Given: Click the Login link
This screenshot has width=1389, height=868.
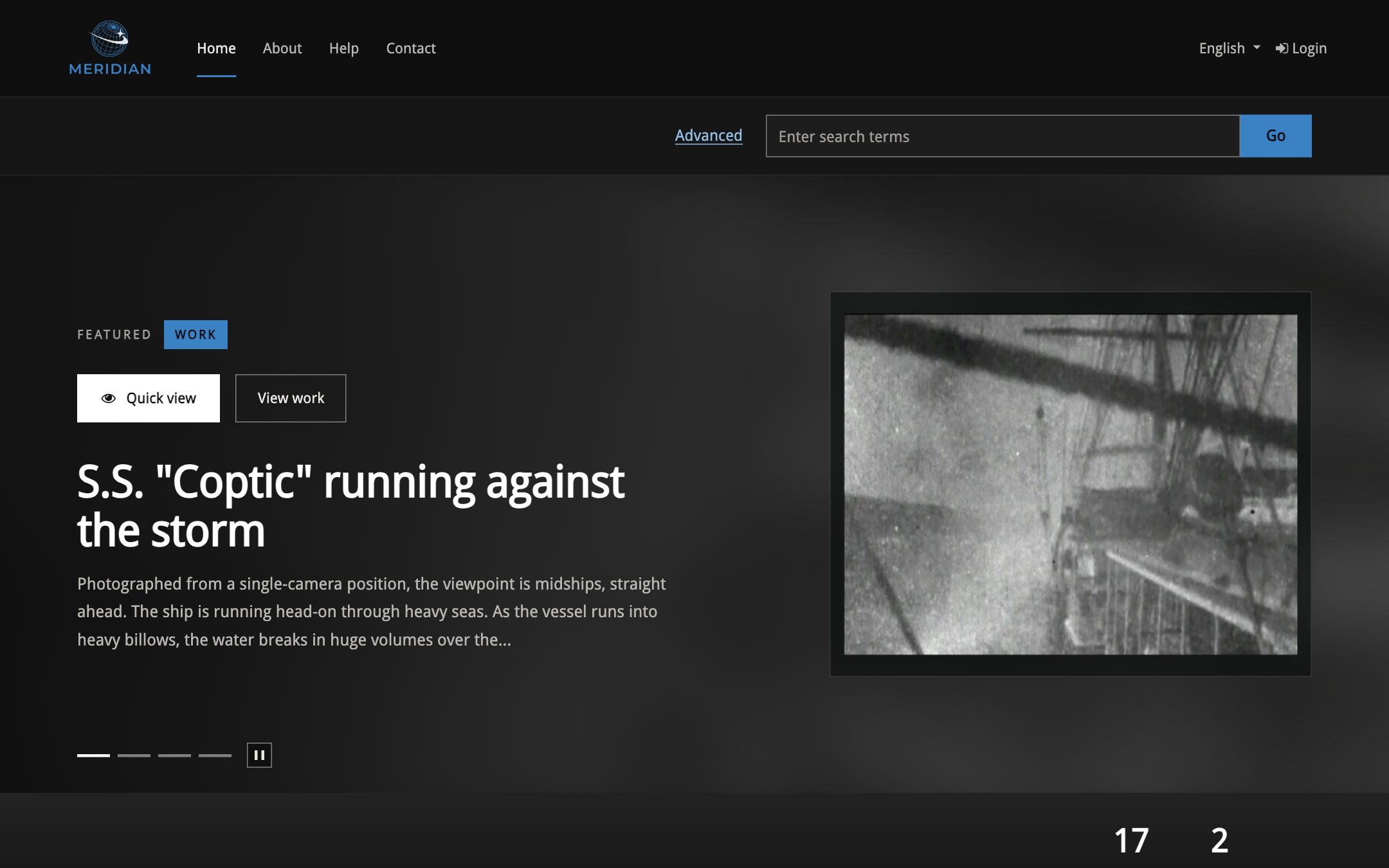Looking at the screenshot, I should 1301,48.
